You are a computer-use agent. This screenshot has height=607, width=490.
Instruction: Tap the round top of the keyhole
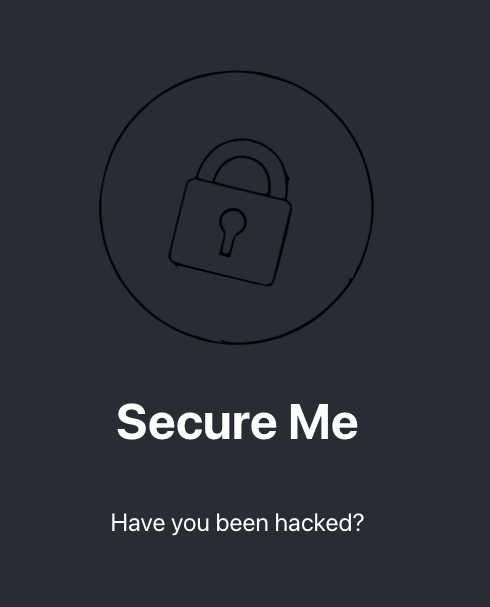tap(232, 221)
